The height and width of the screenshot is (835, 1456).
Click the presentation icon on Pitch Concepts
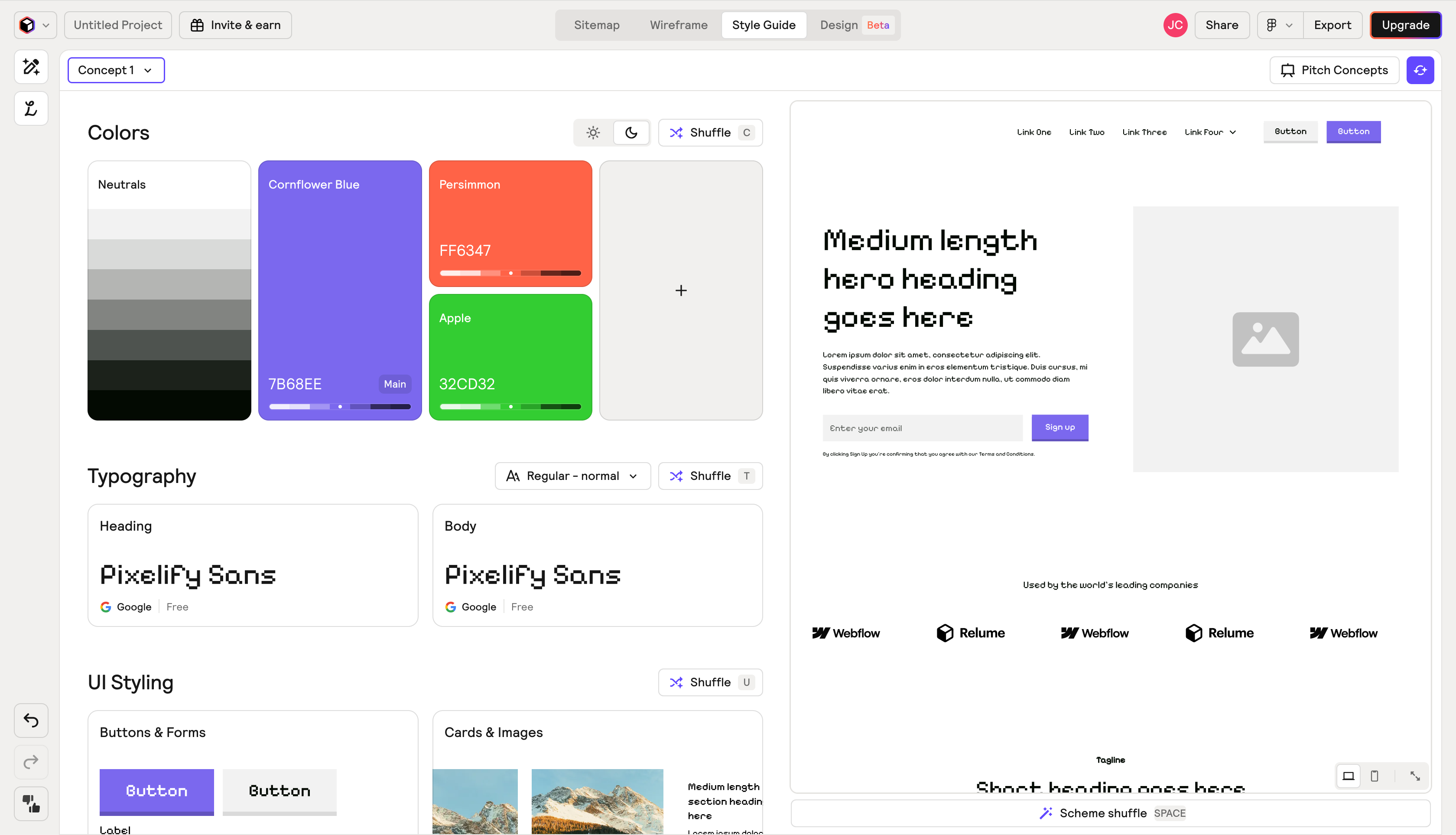coord(1287,71)
